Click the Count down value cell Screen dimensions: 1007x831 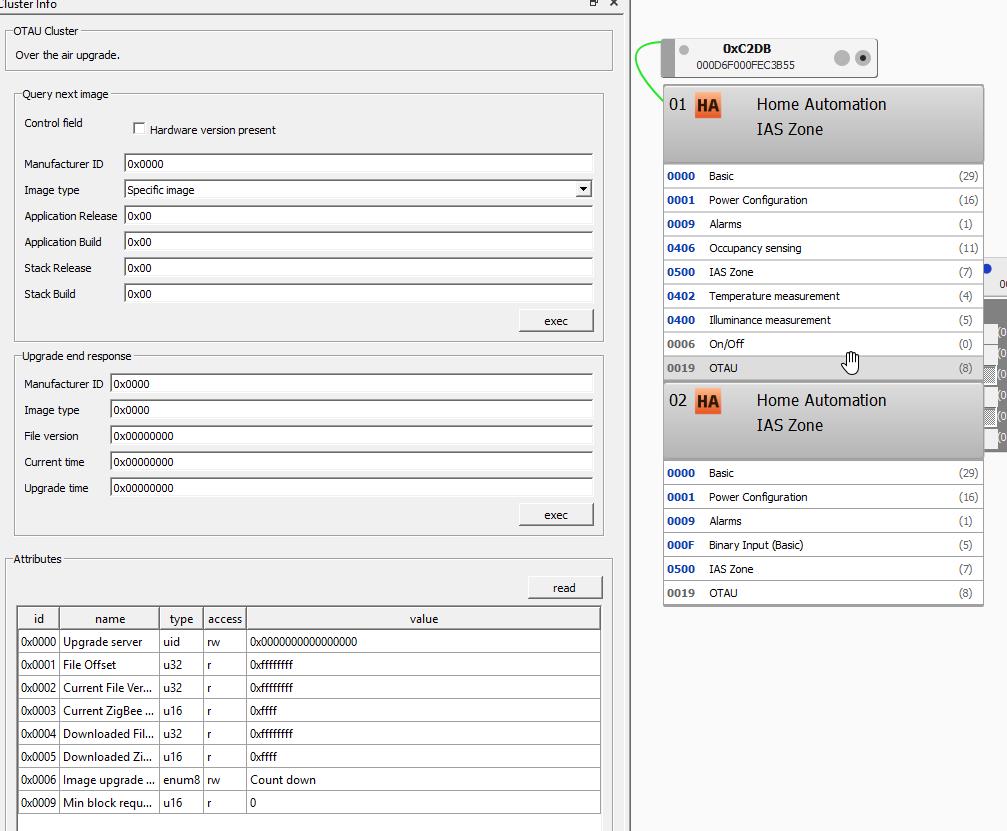click(x=424, y=780)
